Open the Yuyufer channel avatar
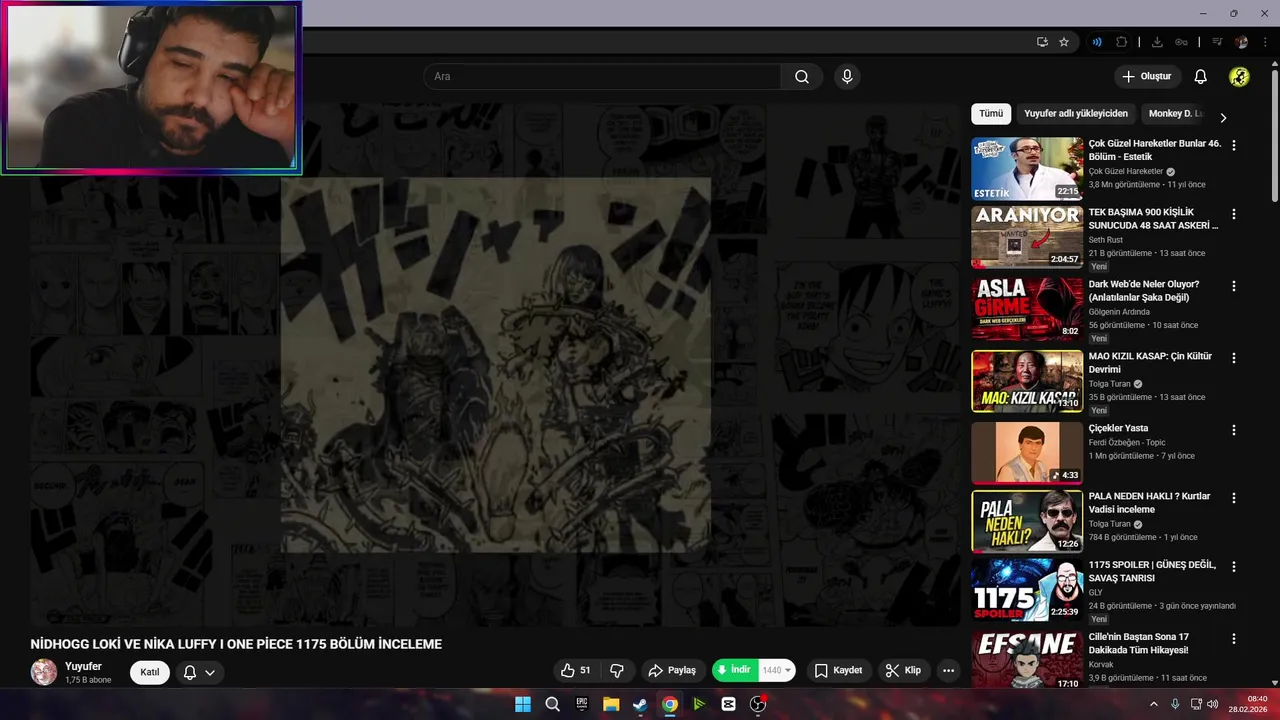Viewport: 1280px width, 720px height. [x=44, y=672]
